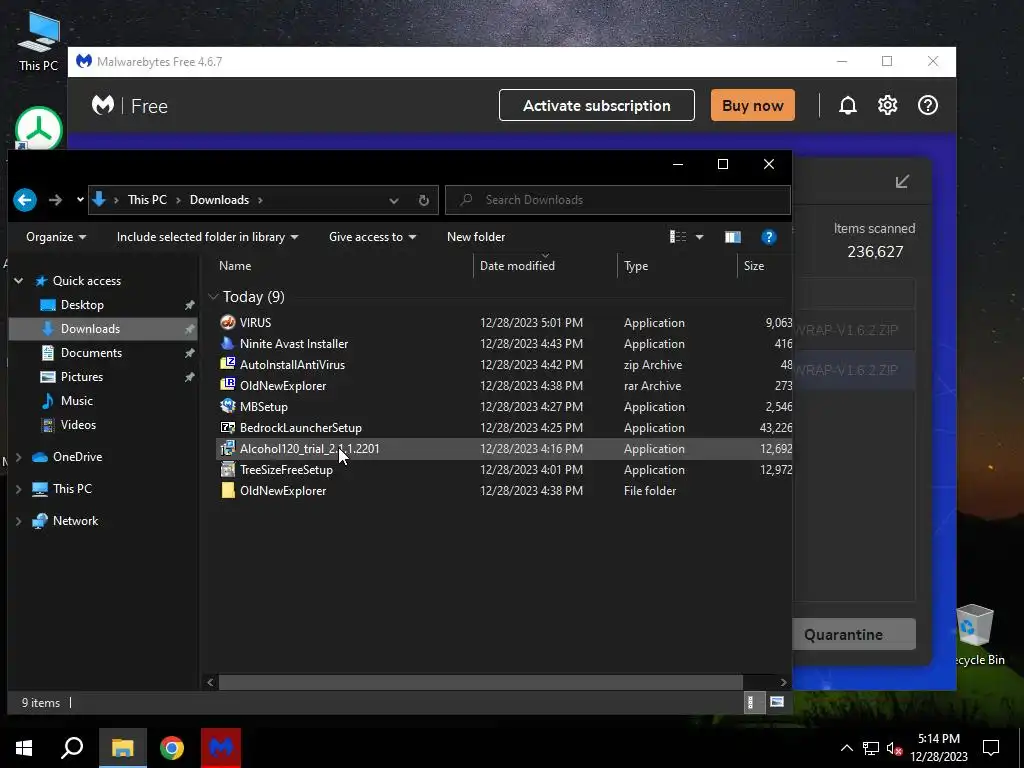The width and height of the screenshot is (1024, 768).
Task: Switch to large icons view in status bar
Action: [776, 702]
